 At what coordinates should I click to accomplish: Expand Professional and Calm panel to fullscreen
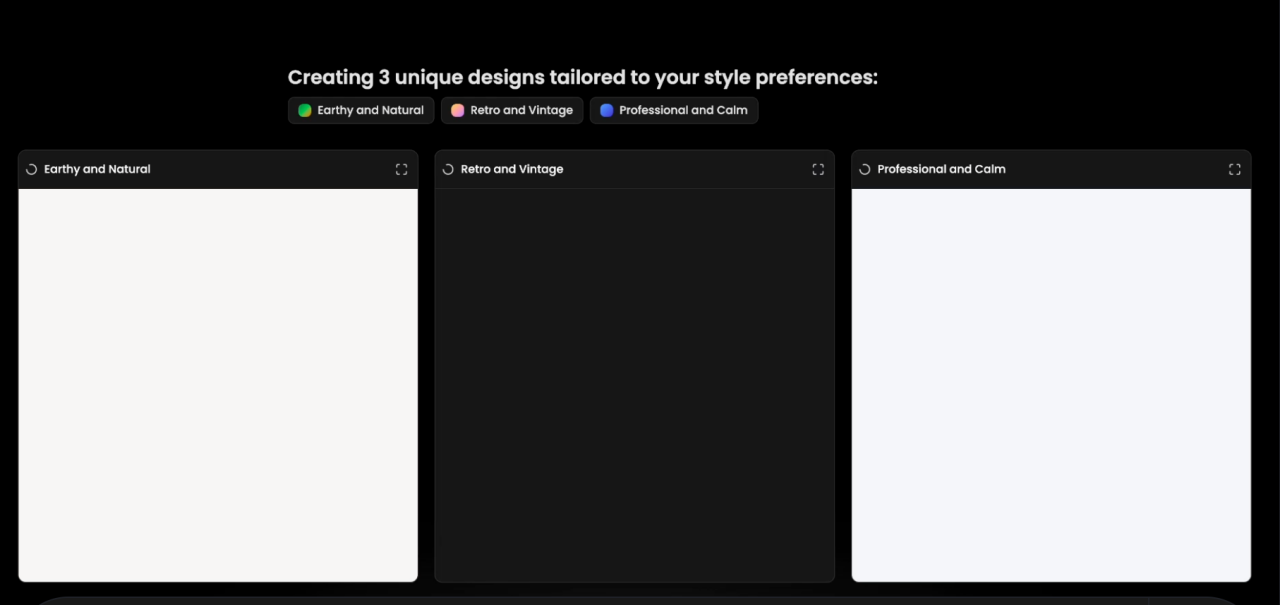(1234, 169)
